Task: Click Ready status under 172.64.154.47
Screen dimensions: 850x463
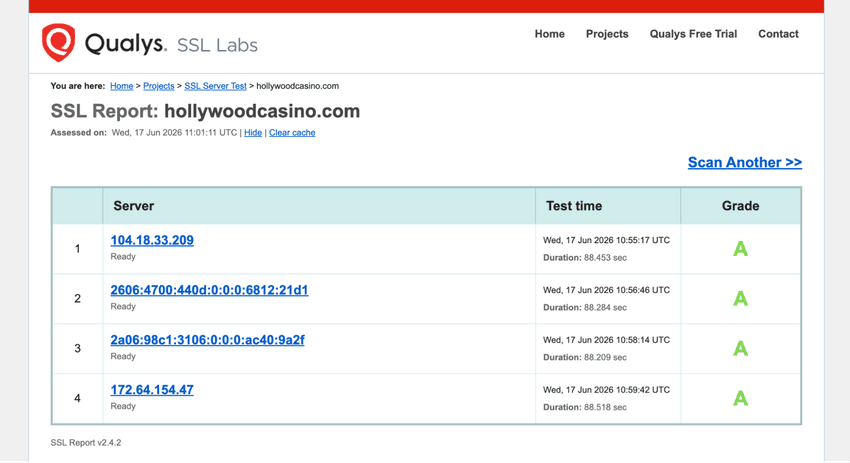Action: [123, 406]
